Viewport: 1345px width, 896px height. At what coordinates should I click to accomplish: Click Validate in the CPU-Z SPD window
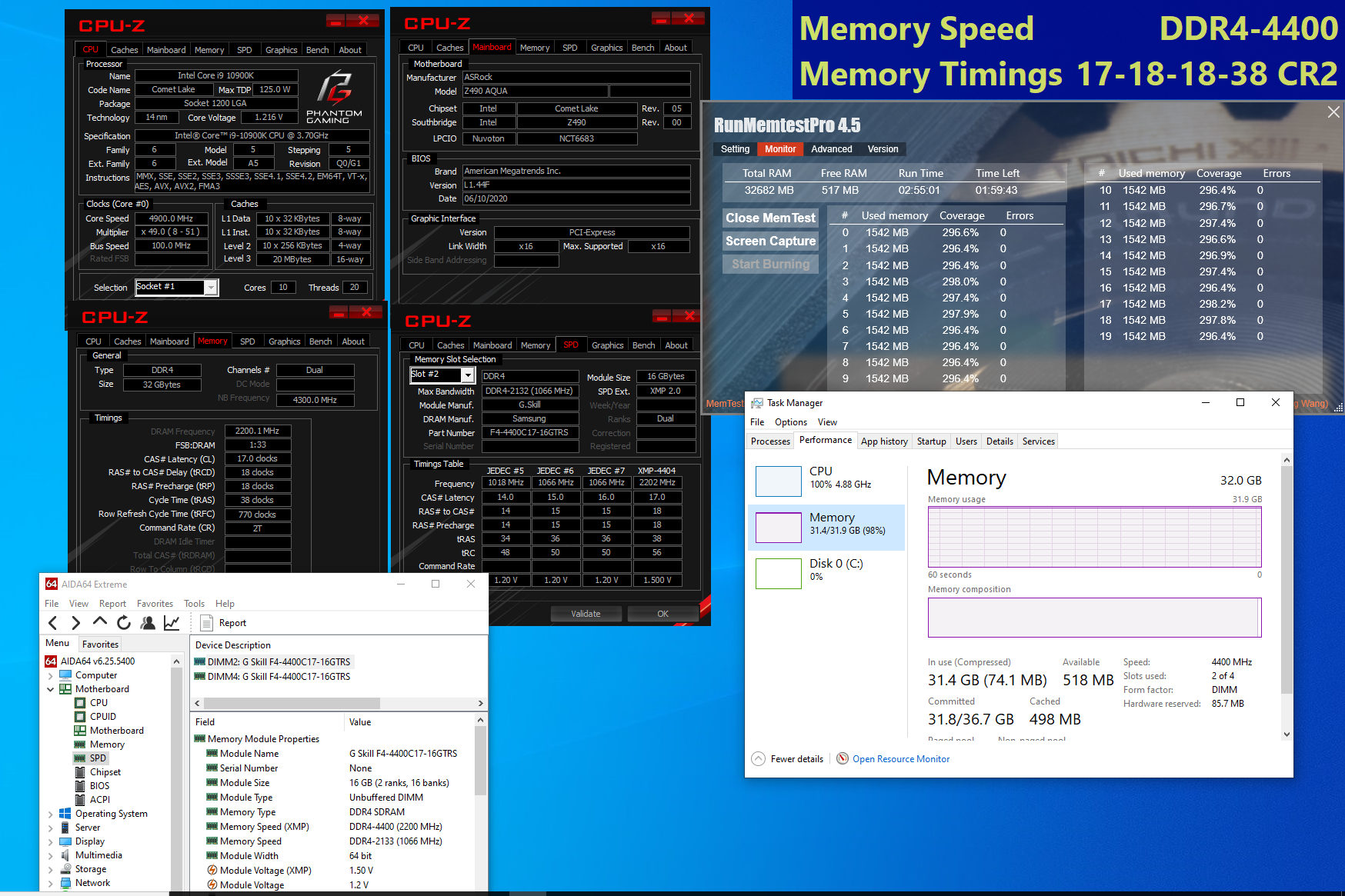586,613
